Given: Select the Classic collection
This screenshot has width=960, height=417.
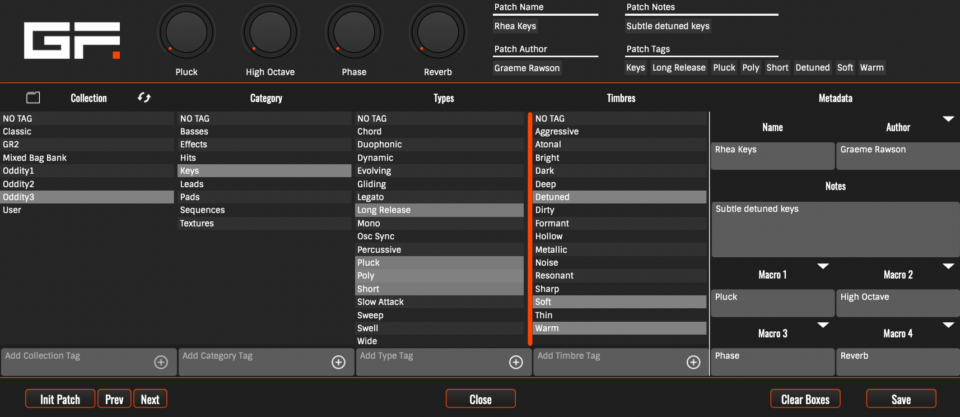Looking at the screenshot, I should click(x=87, y=132).
